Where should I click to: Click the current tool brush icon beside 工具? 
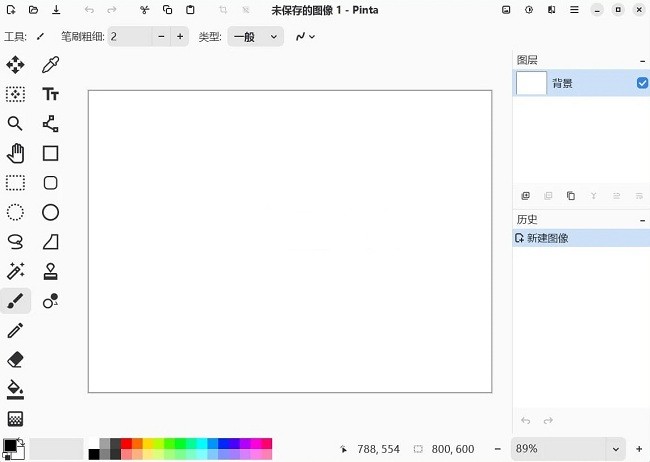tap(40, 37)
